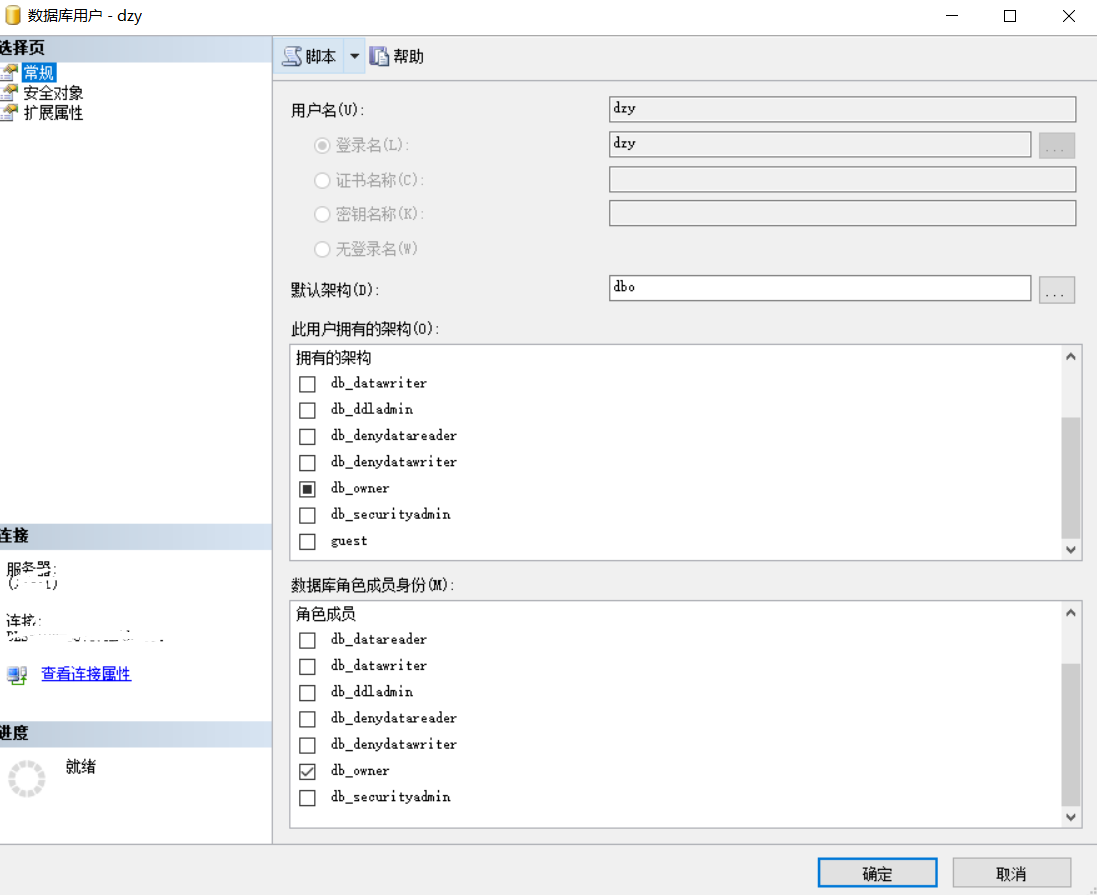Select the 无登录名 radio button

[x=322, y=249]
